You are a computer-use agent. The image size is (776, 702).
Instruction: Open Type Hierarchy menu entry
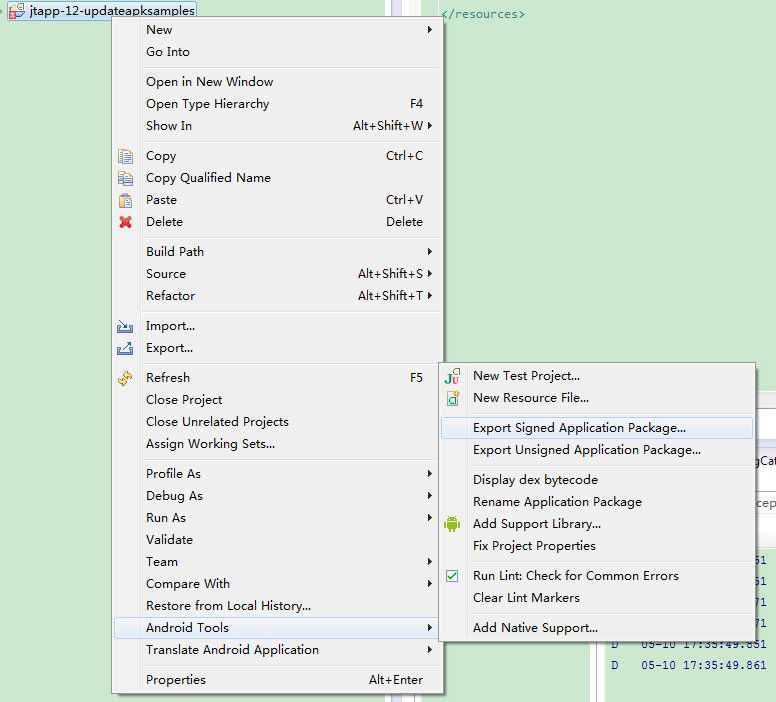click(x=278, y=103)
